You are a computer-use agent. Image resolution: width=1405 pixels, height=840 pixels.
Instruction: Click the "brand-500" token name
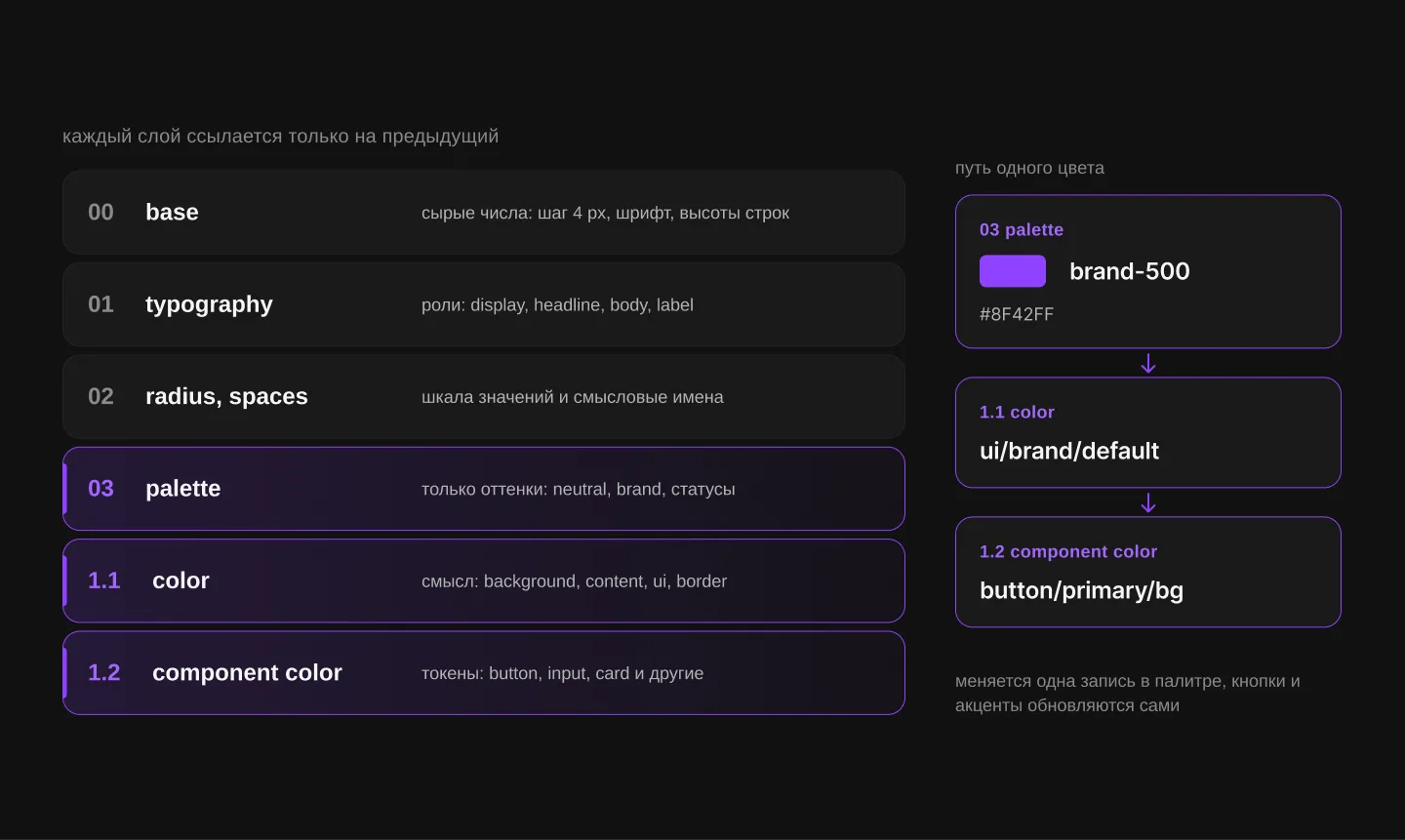[x=1130, y=271]
